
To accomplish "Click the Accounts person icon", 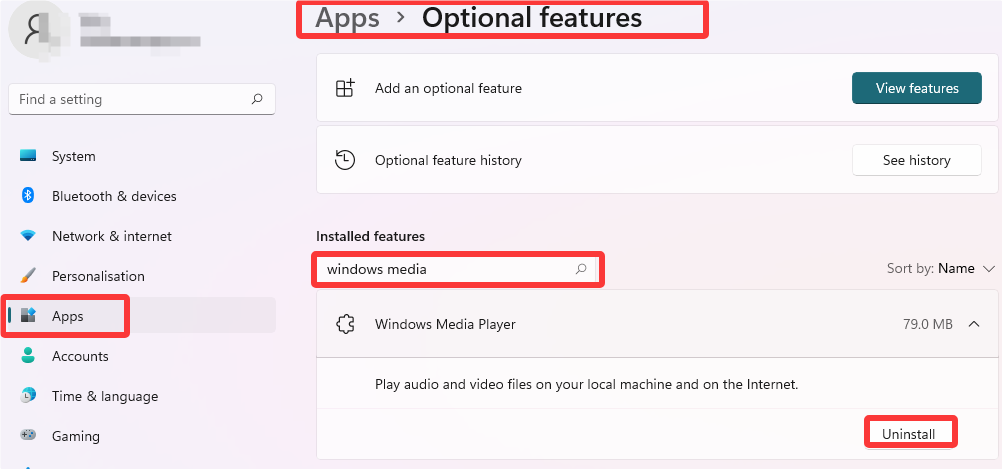I will [x=29, y=356].
